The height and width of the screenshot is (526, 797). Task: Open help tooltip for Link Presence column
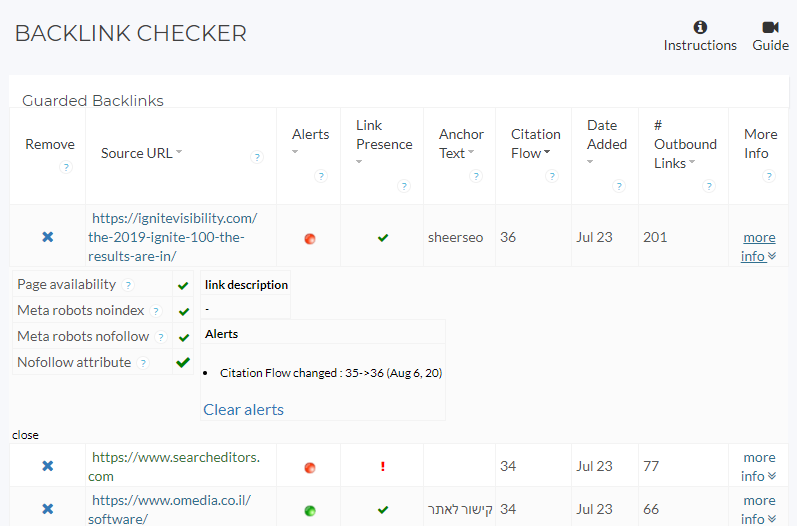tap(404, 186)
